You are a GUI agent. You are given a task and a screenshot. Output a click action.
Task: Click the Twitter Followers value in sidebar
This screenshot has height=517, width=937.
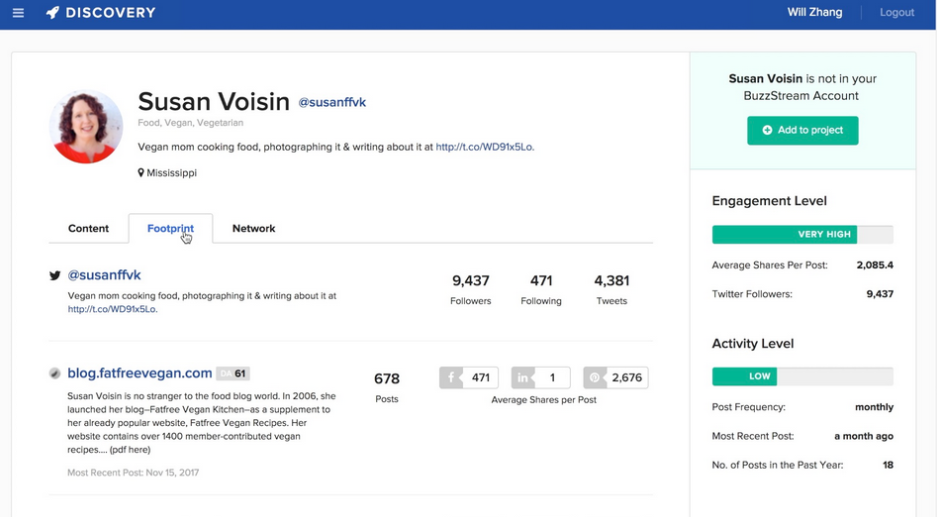click(x=880, y=294)
